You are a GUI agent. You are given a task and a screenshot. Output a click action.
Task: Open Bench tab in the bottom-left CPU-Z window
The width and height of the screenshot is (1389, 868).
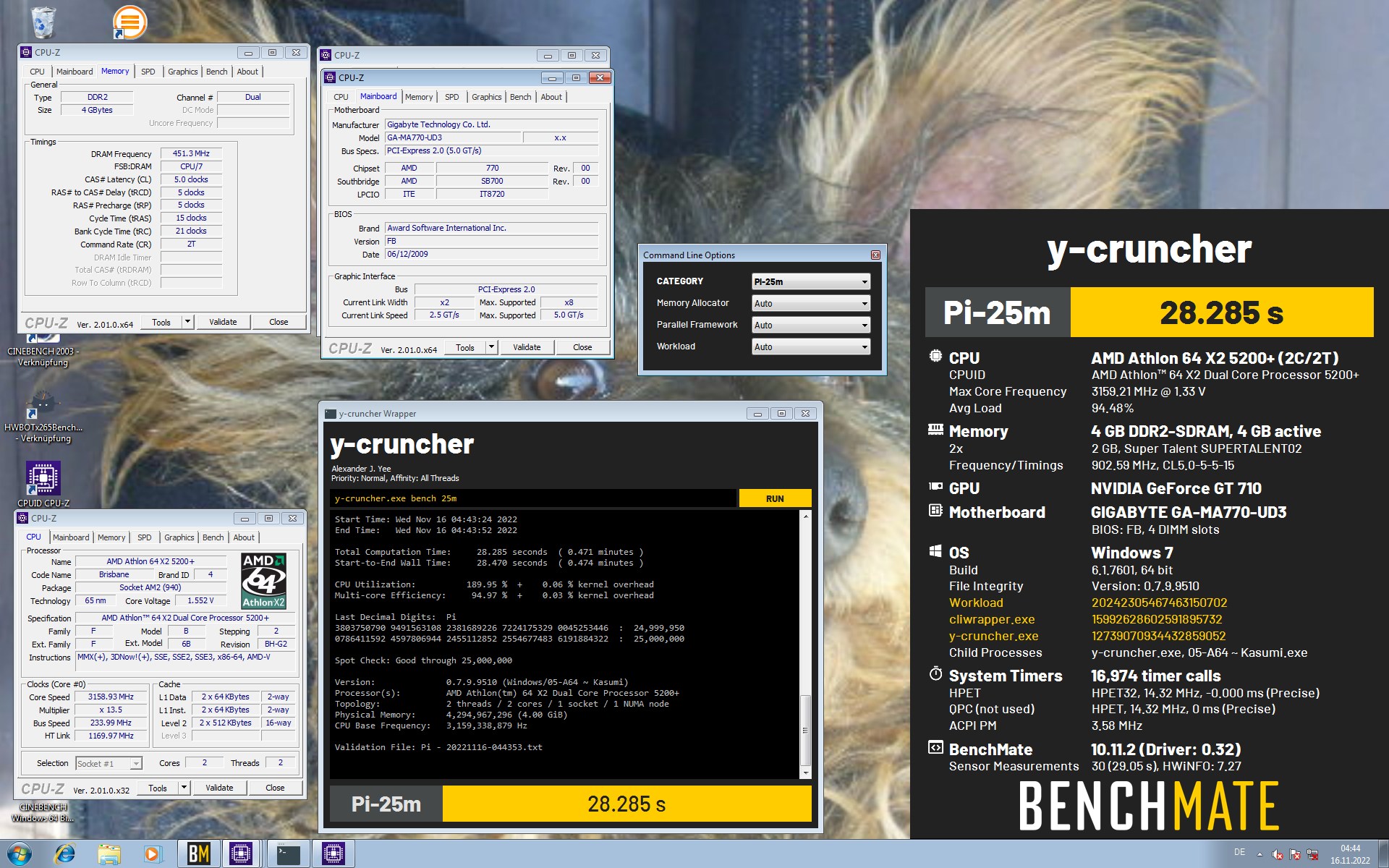[213, 537]
